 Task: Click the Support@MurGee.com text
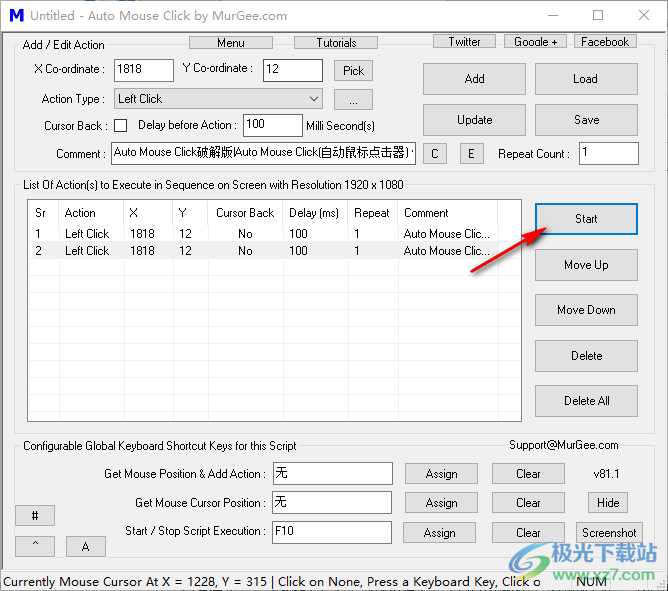[564, 445]
